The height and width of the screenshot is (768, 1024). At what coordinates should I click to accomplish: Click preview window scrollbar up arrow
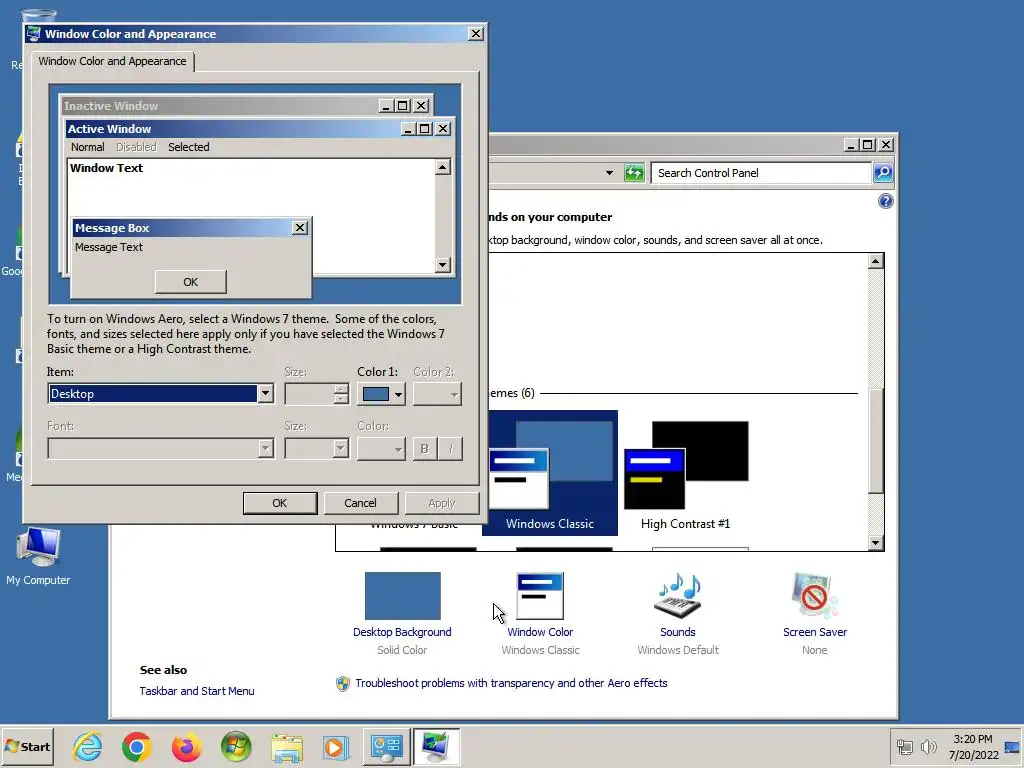point(442,168)
